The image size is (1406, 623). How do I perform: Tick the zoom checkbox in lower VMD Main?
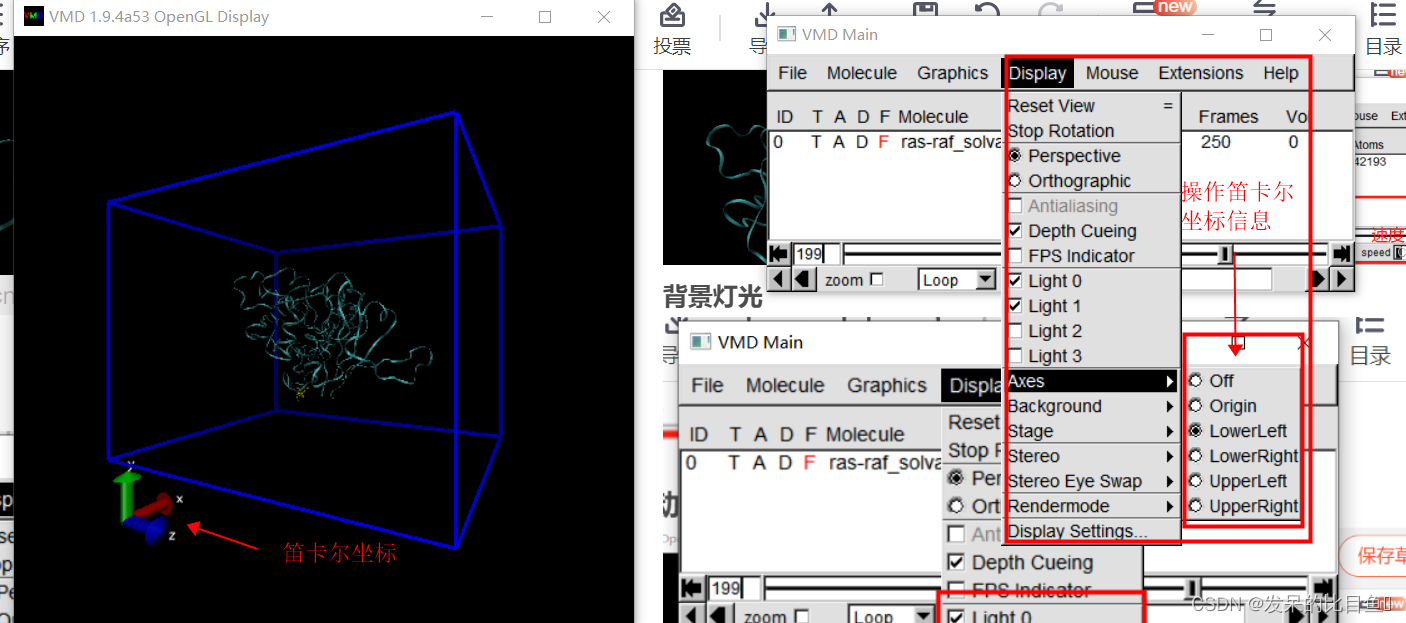tap(801, 617)
